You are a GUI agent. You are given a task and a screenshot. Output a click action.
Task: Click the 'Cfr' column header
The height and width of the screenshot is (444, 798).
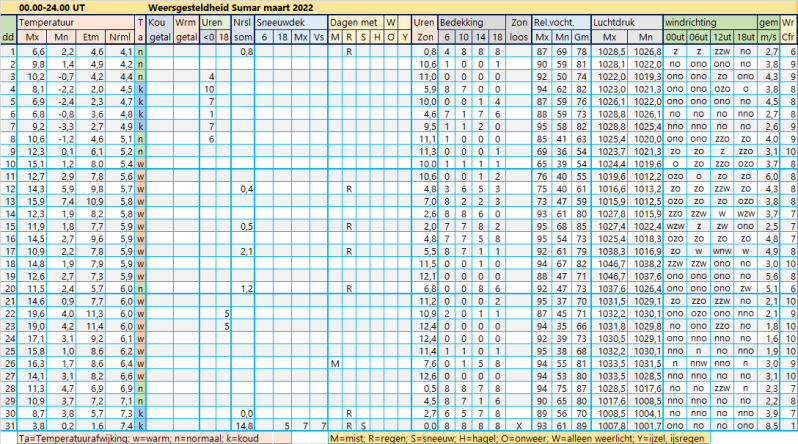tap(788, 36)
